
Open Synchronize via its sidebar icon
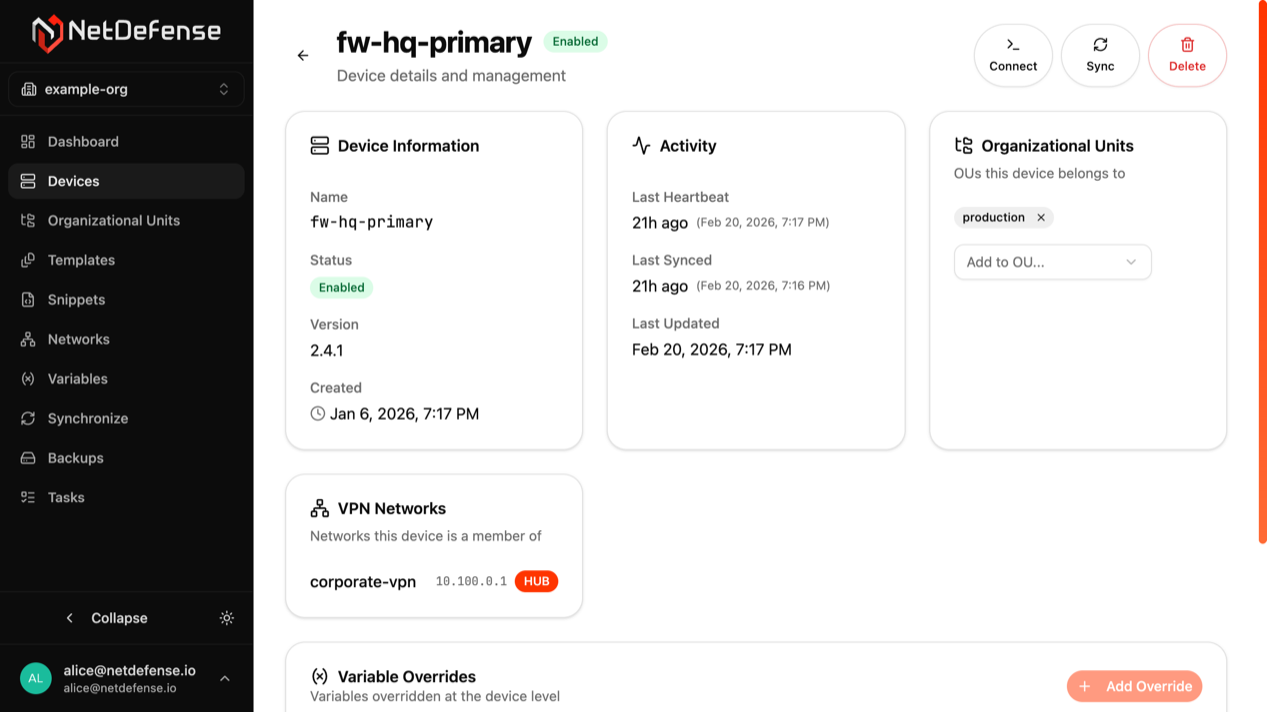28,419
